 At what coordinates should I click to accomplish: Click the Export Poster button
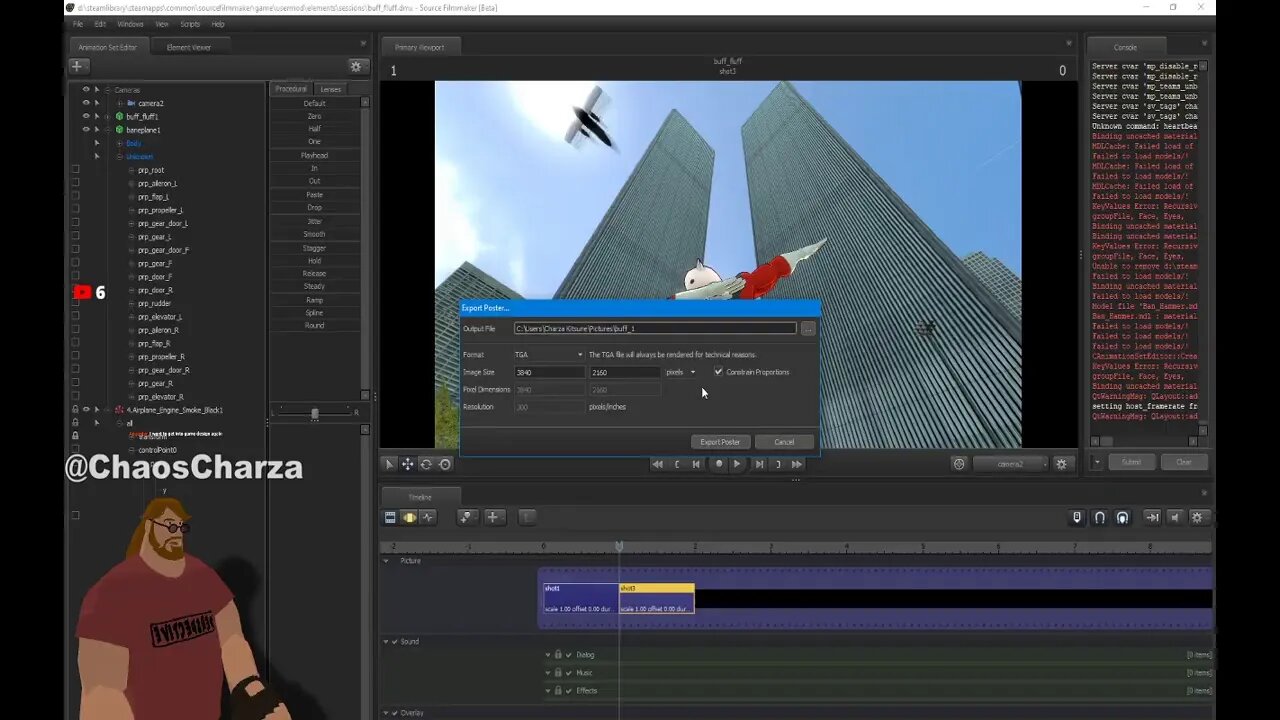(x=720, y=442)
